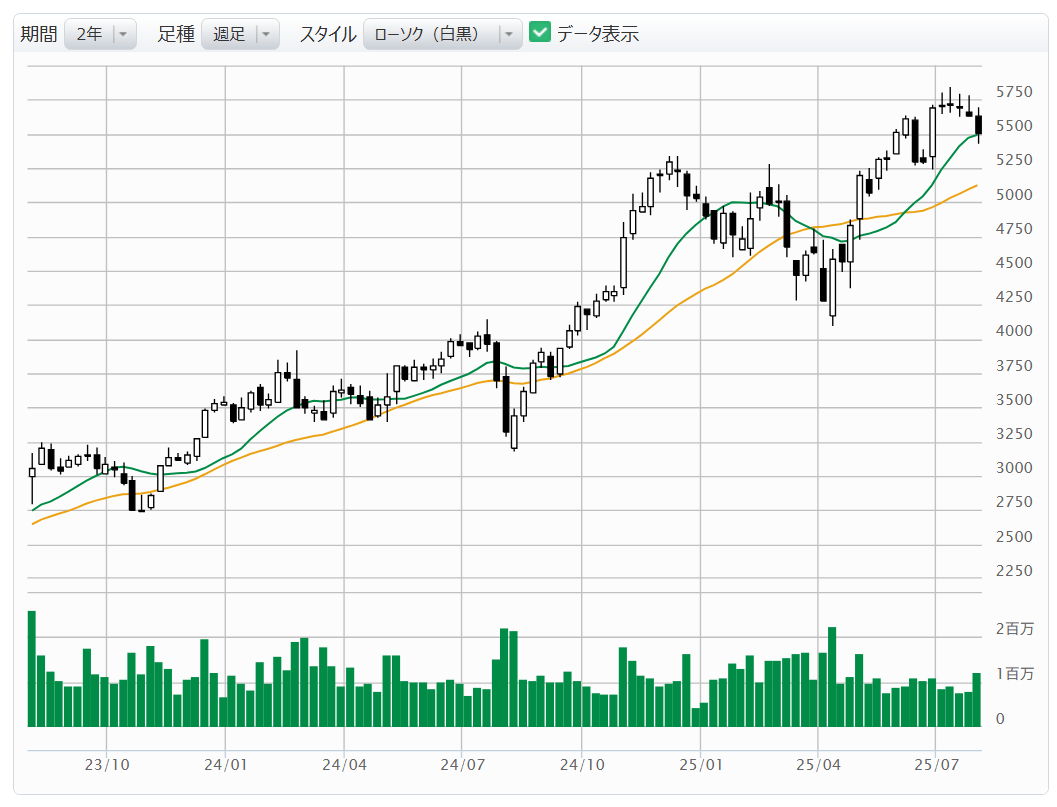Click the 3250 price axis label
This screenshot has width=1057, height=807.
tap(1014, 434)
